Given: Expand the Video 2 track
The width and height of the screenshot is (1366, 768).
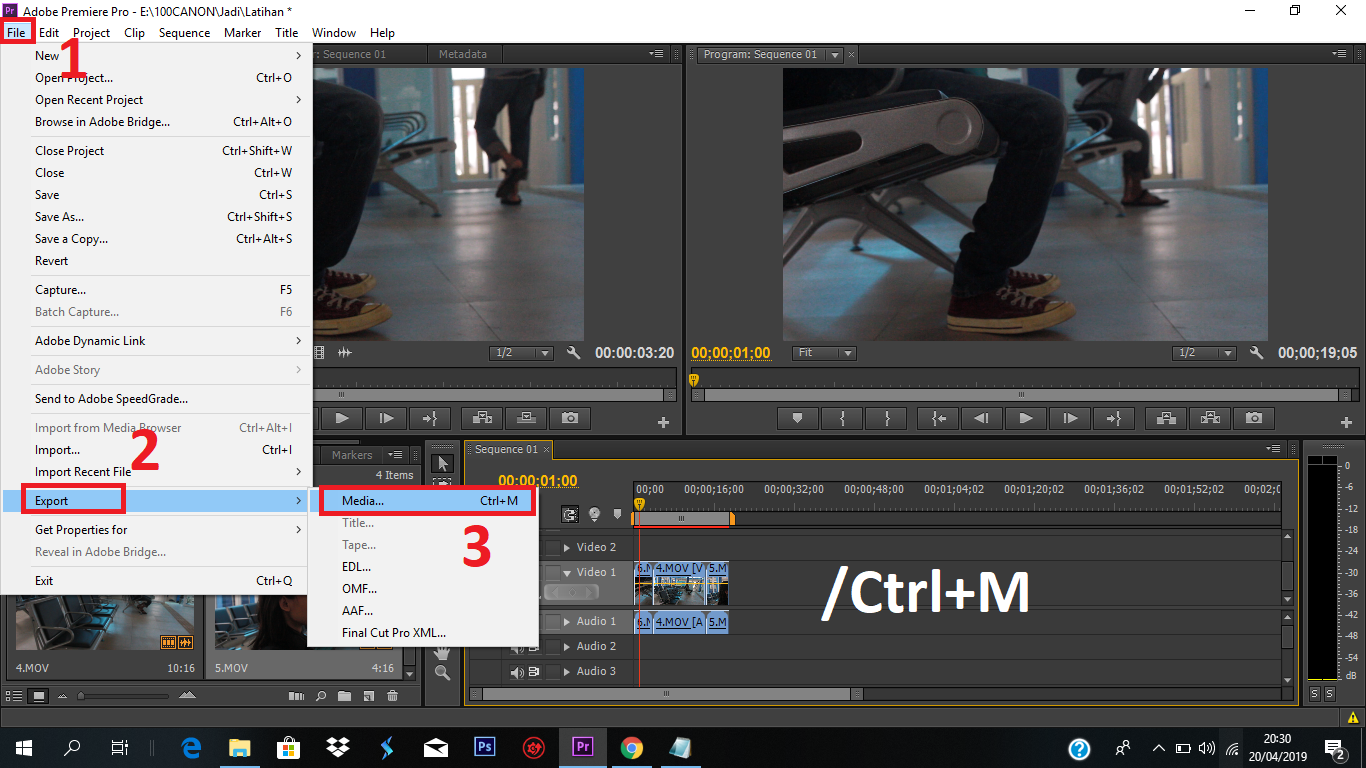Looking at the screenshot, I should (x=567, y=548).
